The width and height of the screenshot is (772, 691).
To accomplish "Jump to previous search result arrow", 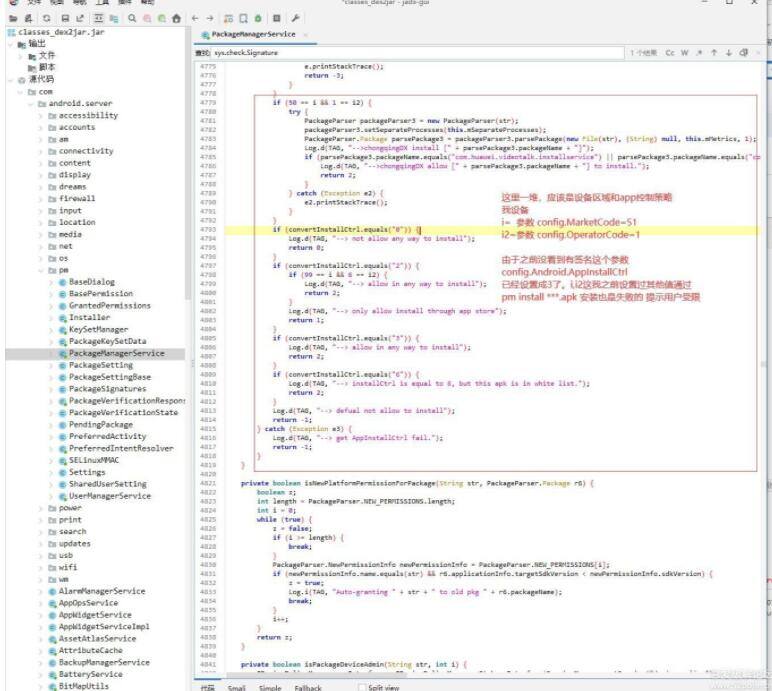I will (714, 53).
